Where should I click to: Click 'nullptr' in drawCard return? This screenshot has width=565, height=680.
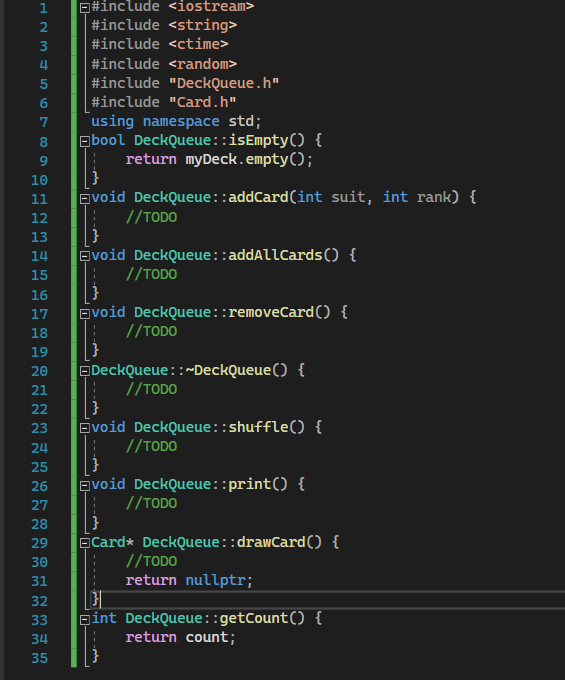click(216, 581)
